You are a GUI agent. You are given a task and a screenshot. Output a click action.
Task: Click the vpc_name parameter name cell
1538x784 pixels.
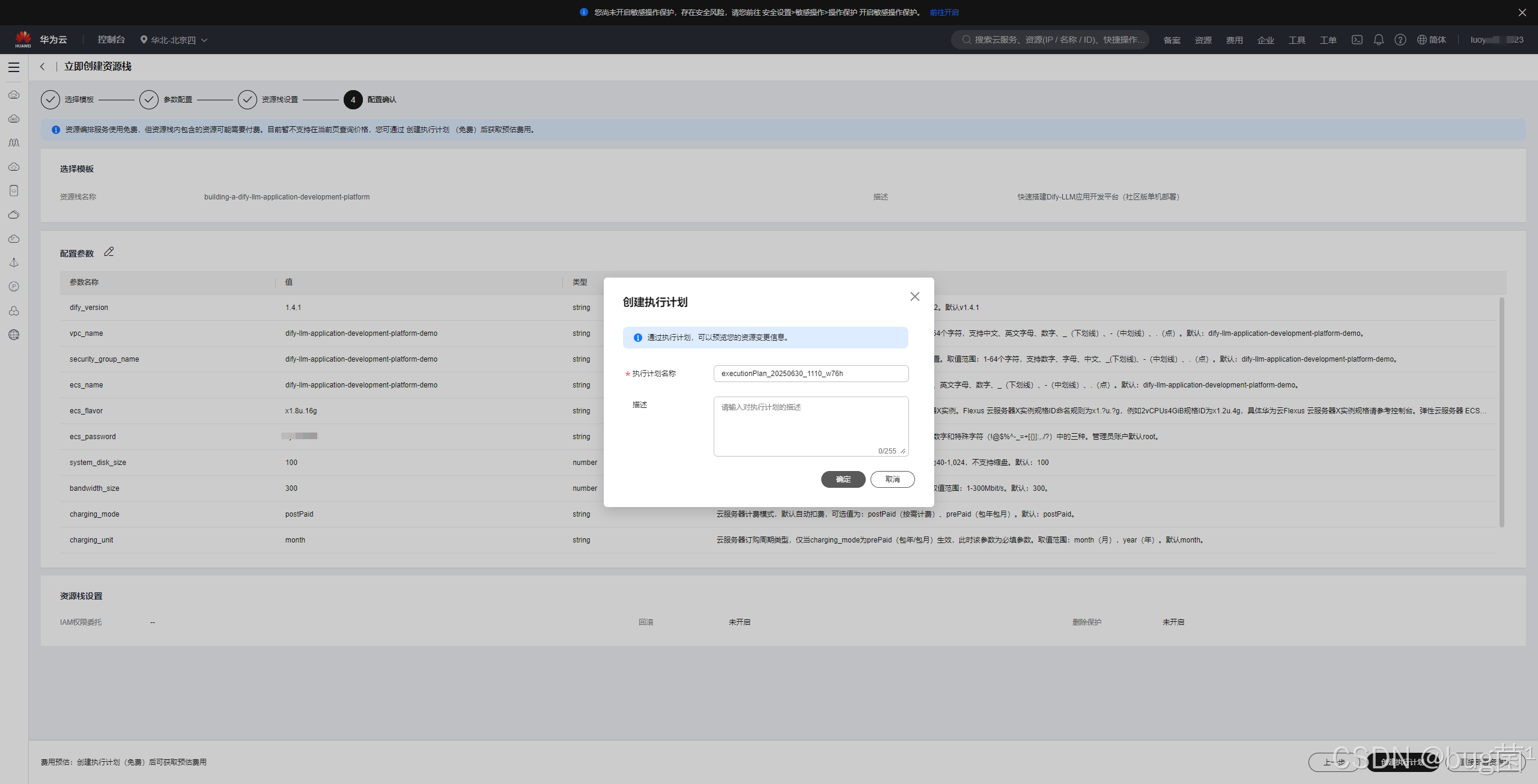[x=87, y=333]
